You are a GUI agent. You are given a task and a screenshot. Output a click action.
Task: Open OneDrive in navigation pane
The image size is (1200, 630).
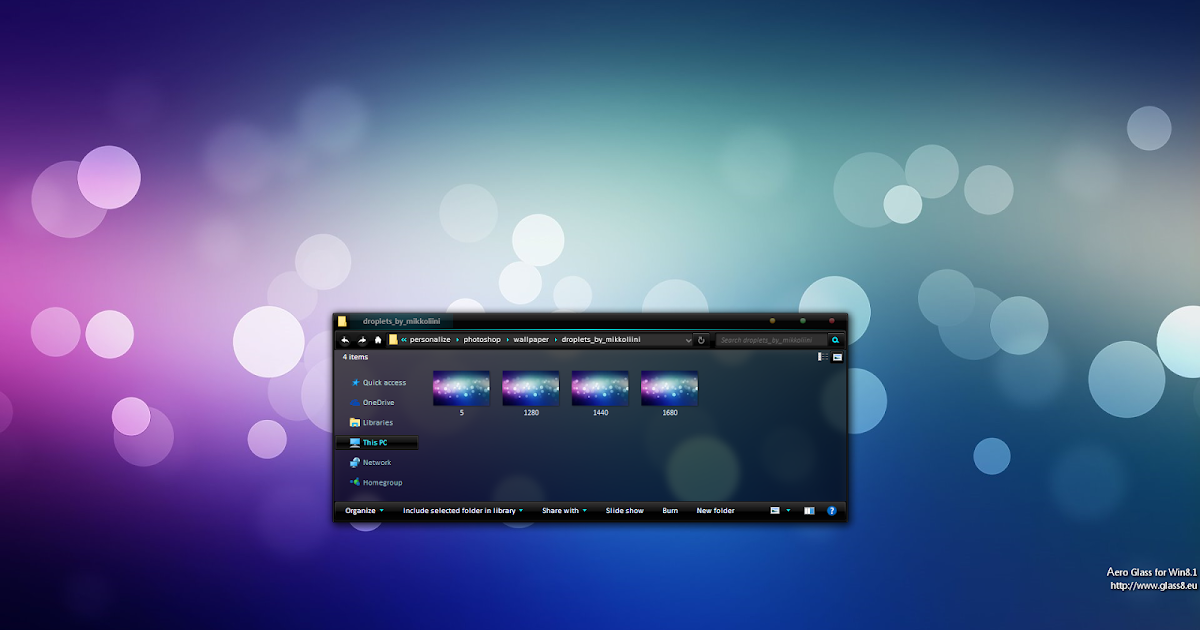371,402
